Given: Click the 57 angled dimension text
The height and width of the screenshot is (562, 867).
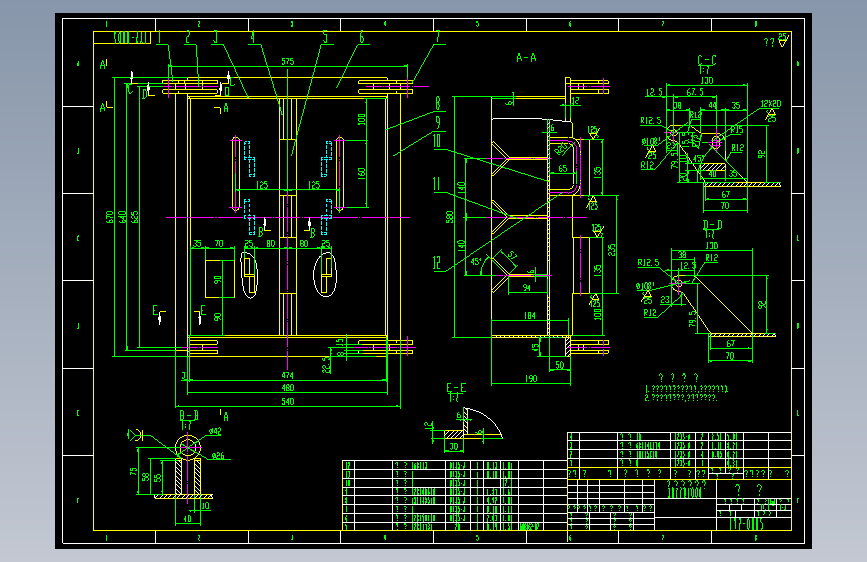Looking at the screenshot, I should [x=513, y=256].
